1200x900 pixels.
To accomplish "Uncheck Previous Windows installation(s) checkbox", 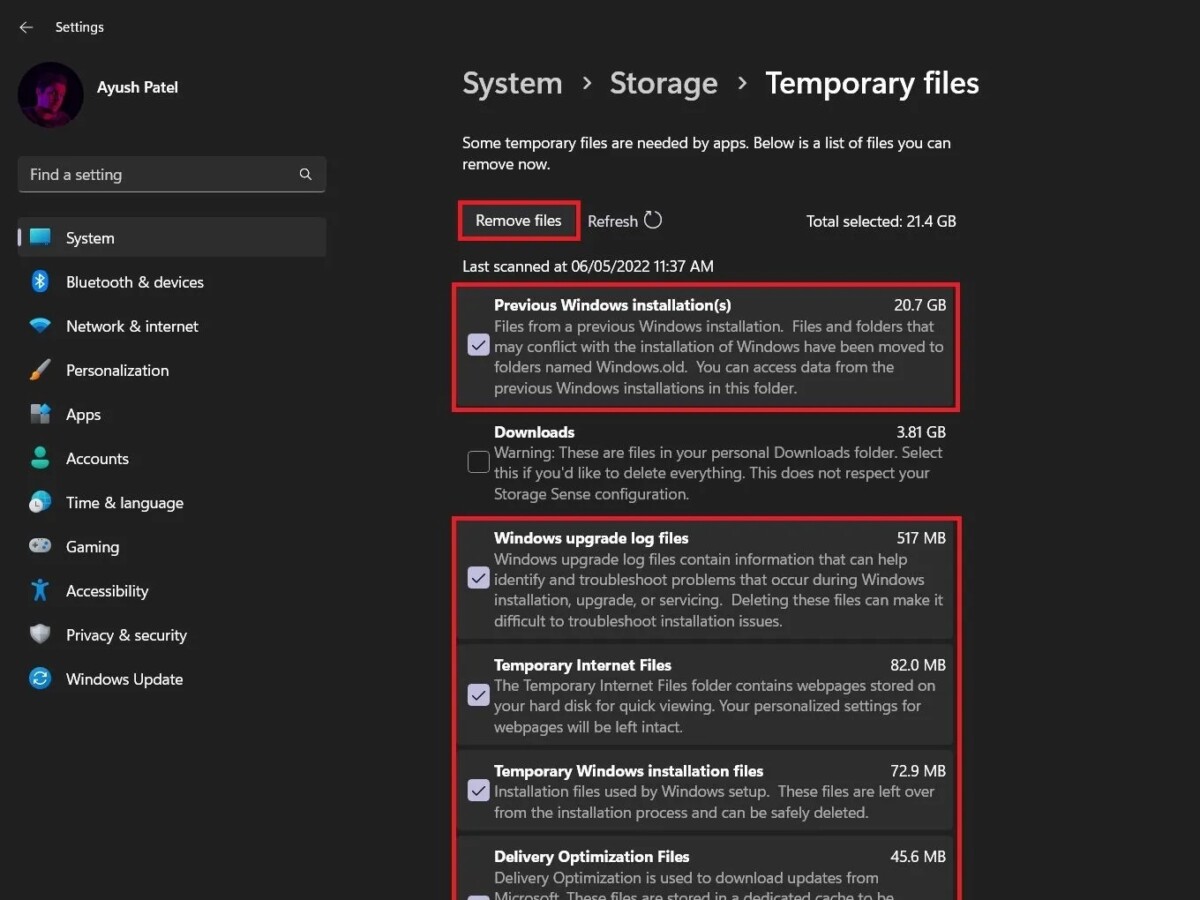I will click(x=478, y=346).
